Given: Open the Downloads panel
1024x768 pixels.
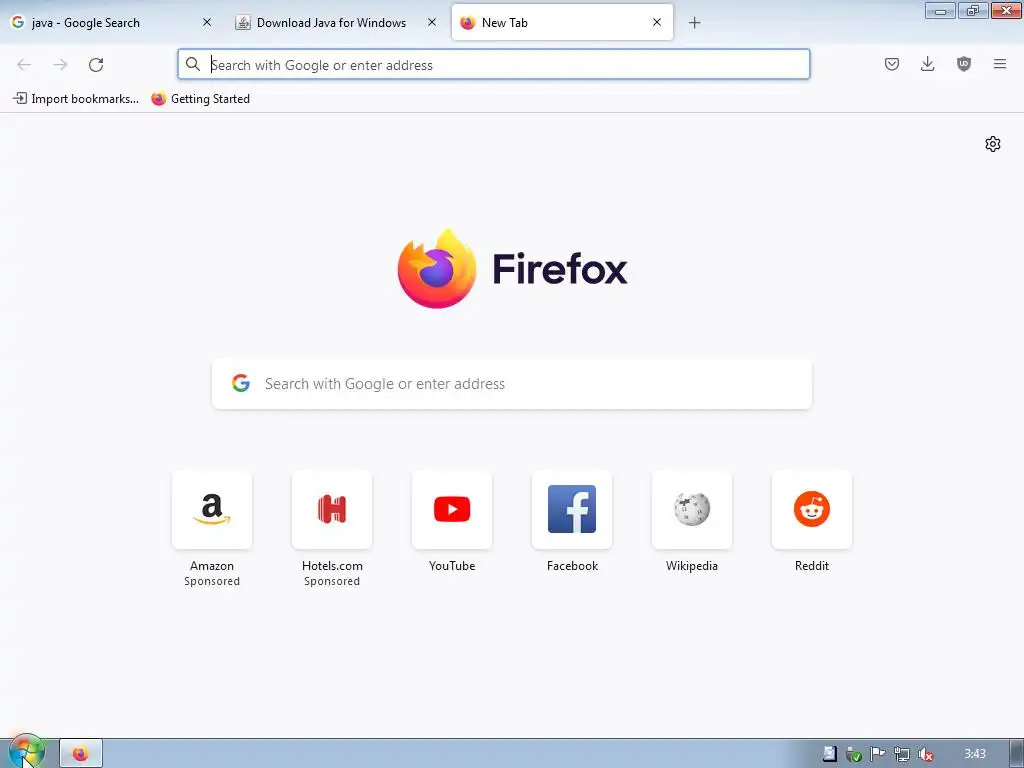Looking at the screenshot, I should point(927,64).
